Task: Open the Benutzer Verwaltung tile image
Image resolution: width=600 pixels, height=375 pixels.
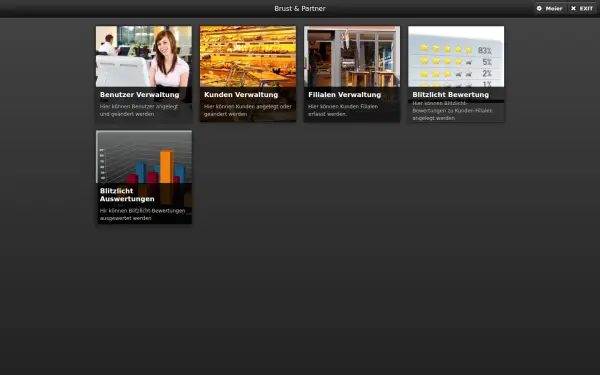Action: (x=144, y=57)
